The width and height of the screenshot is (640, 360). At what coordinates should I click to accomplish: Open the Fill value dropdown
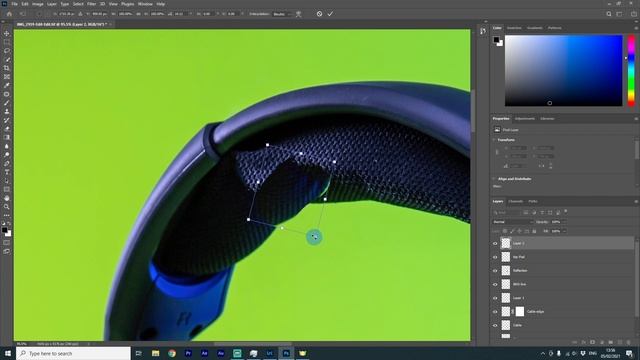point(564,231)
